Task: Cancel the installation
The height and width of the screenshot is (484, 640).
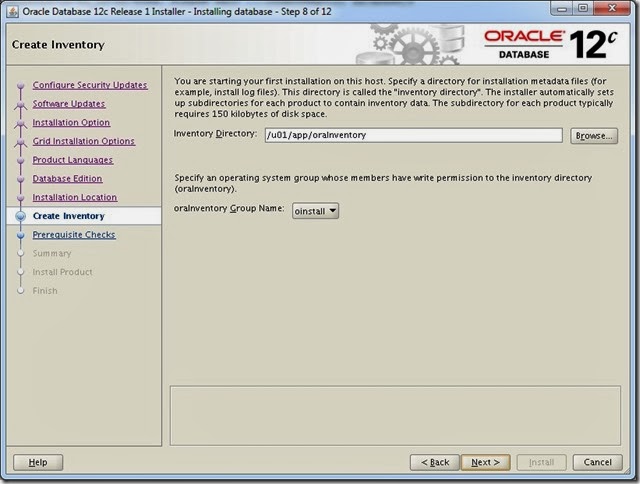Action: coord(598,462)
